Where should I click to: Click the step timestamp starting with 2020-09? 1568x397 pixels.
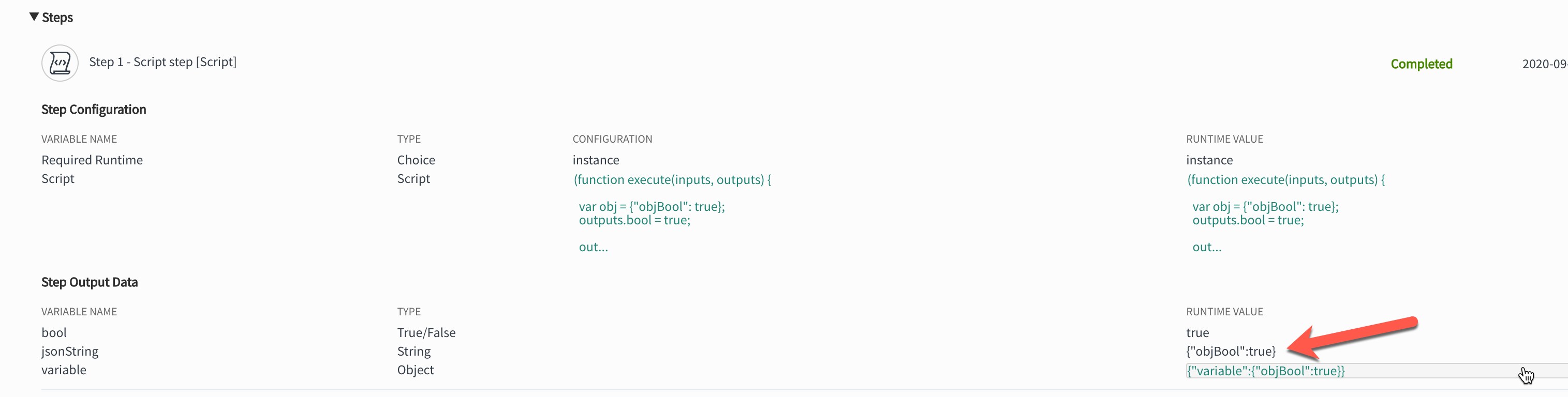pos(1544,64)
